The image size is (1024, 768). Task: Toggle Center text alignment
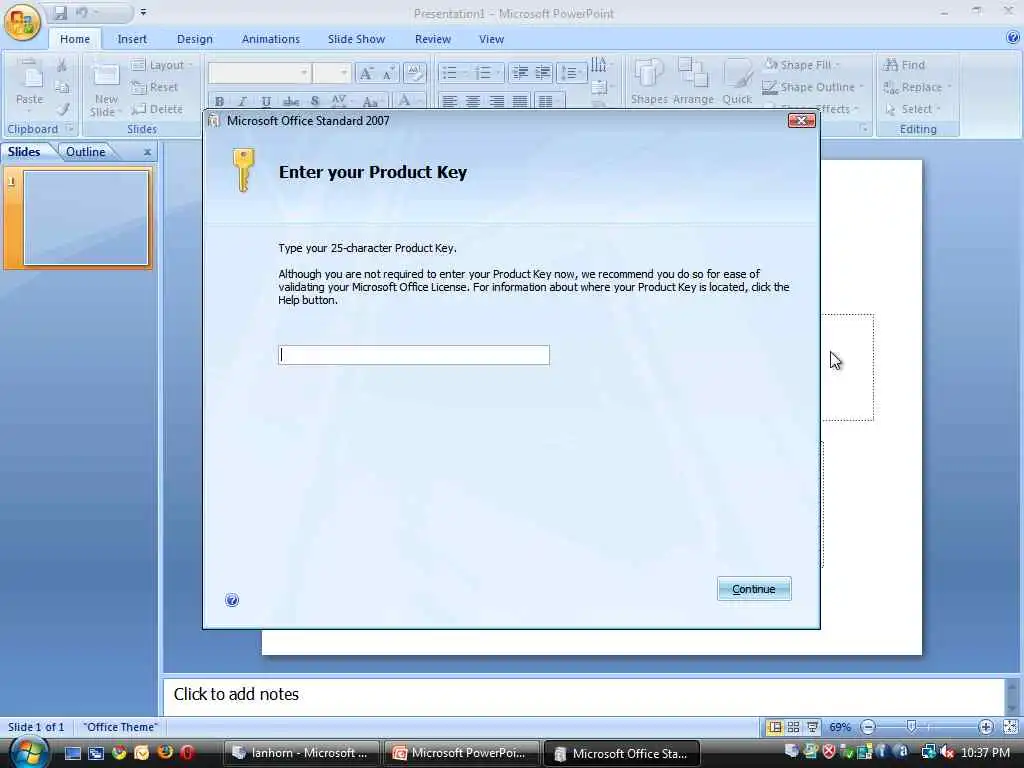click(x=473, y=101)
